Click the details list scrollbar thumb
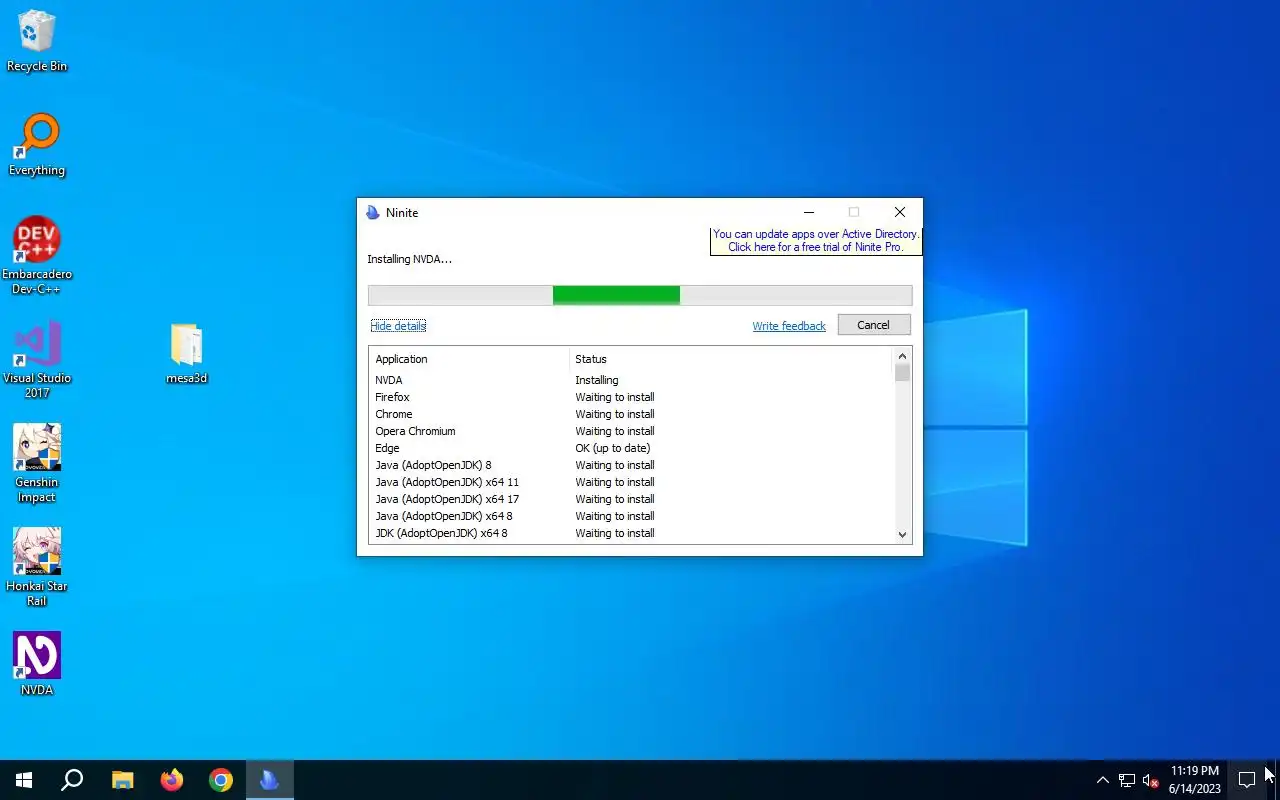 [x=902, y=373]
